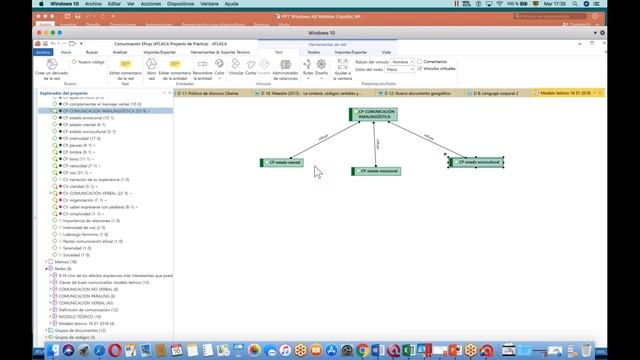
Task: Open the Ventana menu in the macOS menu bar
Action: pyautogui.click(x=209, y=4)
